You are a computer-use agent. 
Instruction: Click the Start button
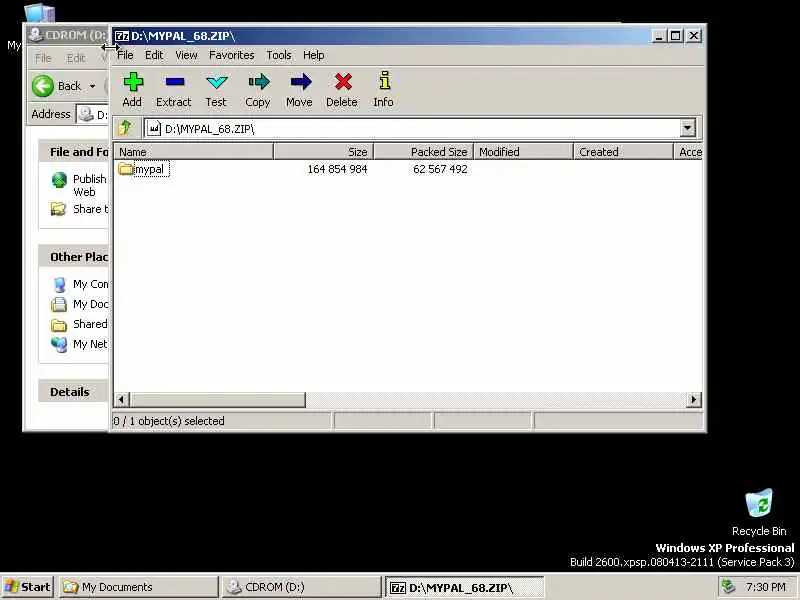click(x=28, y=587)
